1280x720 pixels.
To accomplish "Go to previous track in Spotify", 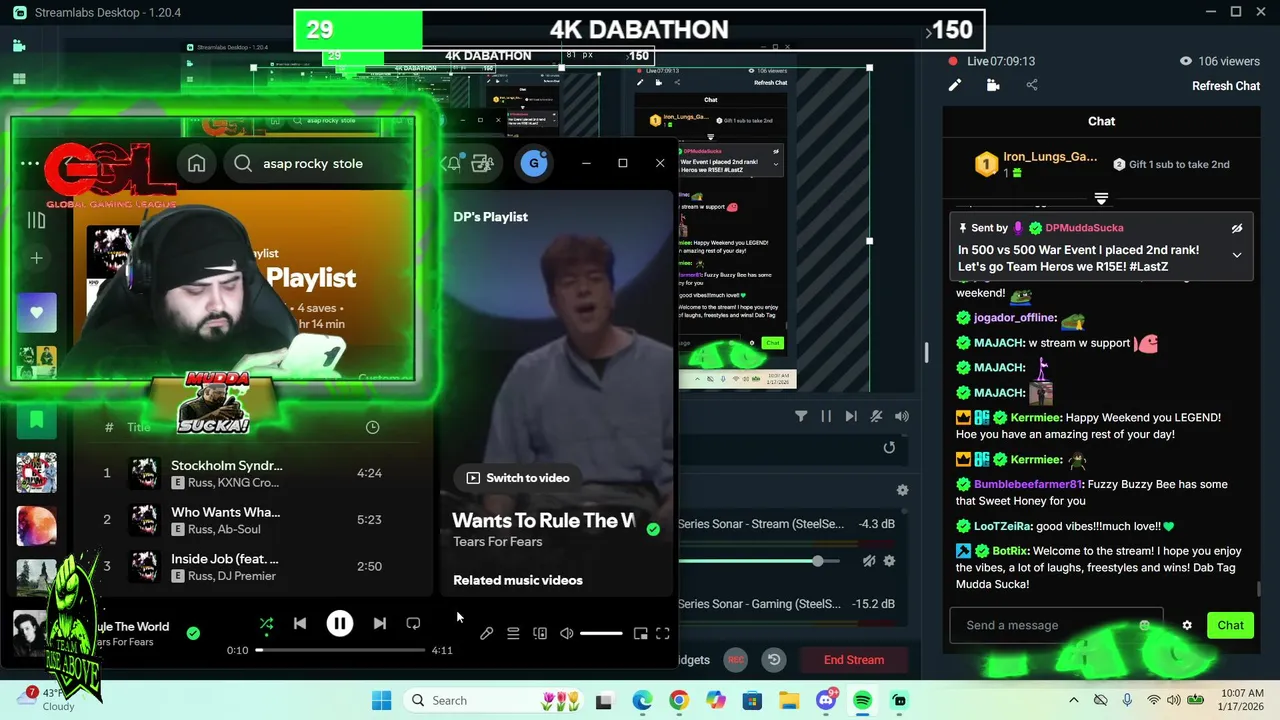I will [300, 623].
